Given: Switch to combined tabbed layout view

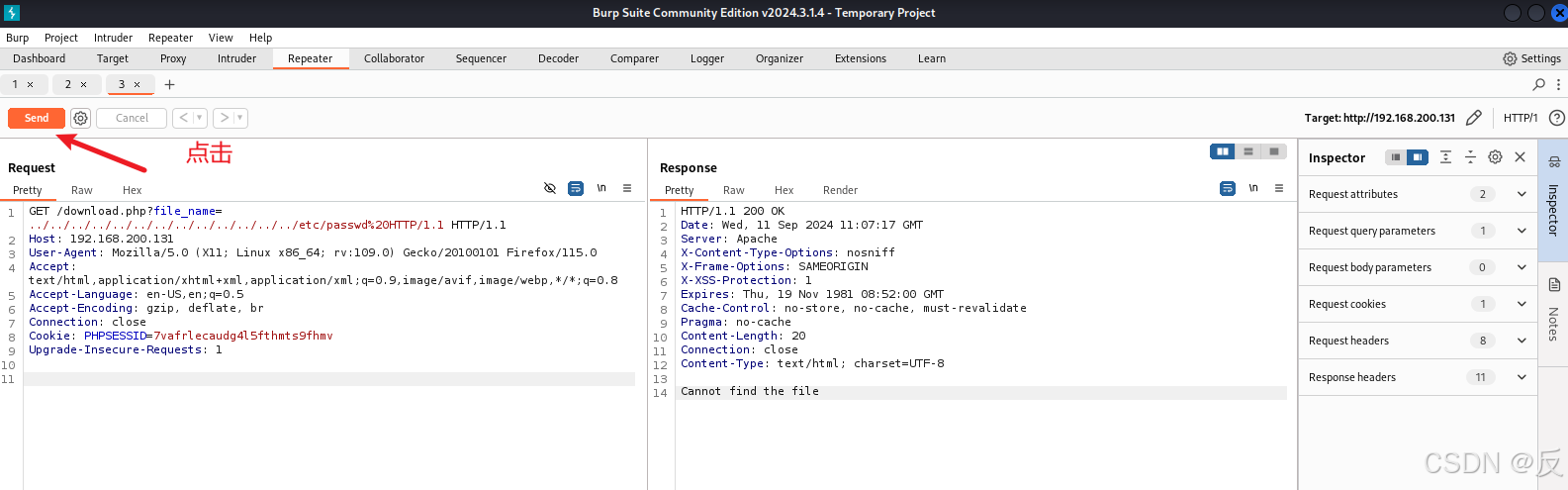Looking at the screenshot, I should click(x=1274, y=151).
